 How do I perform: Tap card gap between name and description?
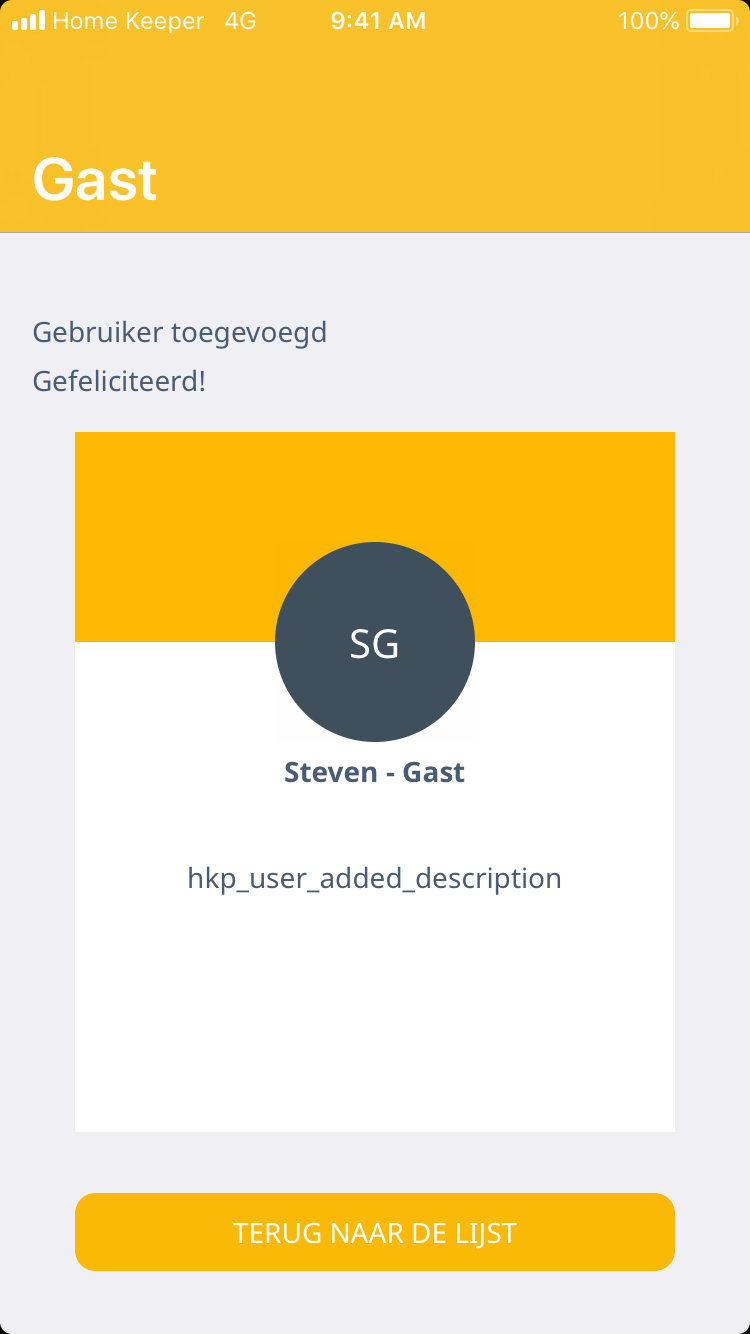[x=375, y=825]
